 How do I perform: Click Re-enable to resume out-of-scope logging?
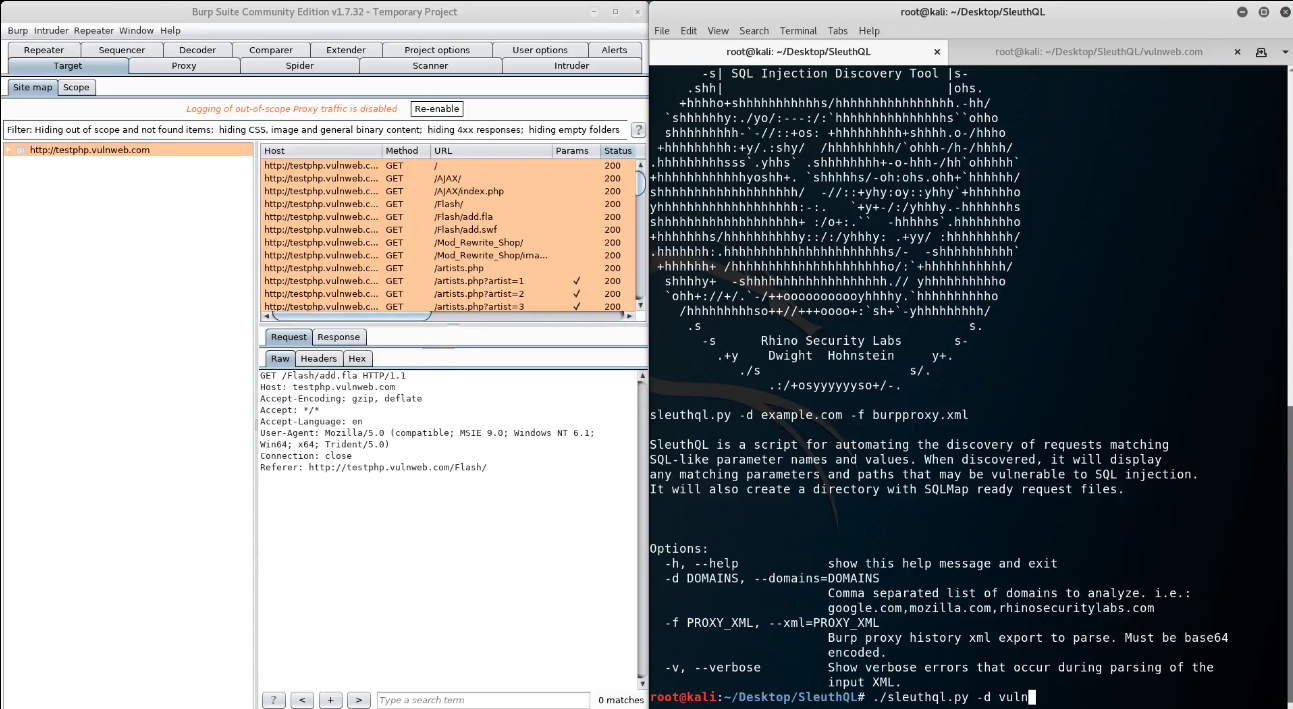[436, 108]
